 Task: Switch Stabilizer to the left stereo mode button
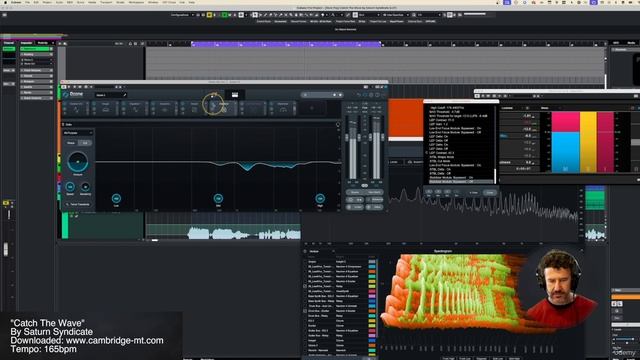point(71,143)
